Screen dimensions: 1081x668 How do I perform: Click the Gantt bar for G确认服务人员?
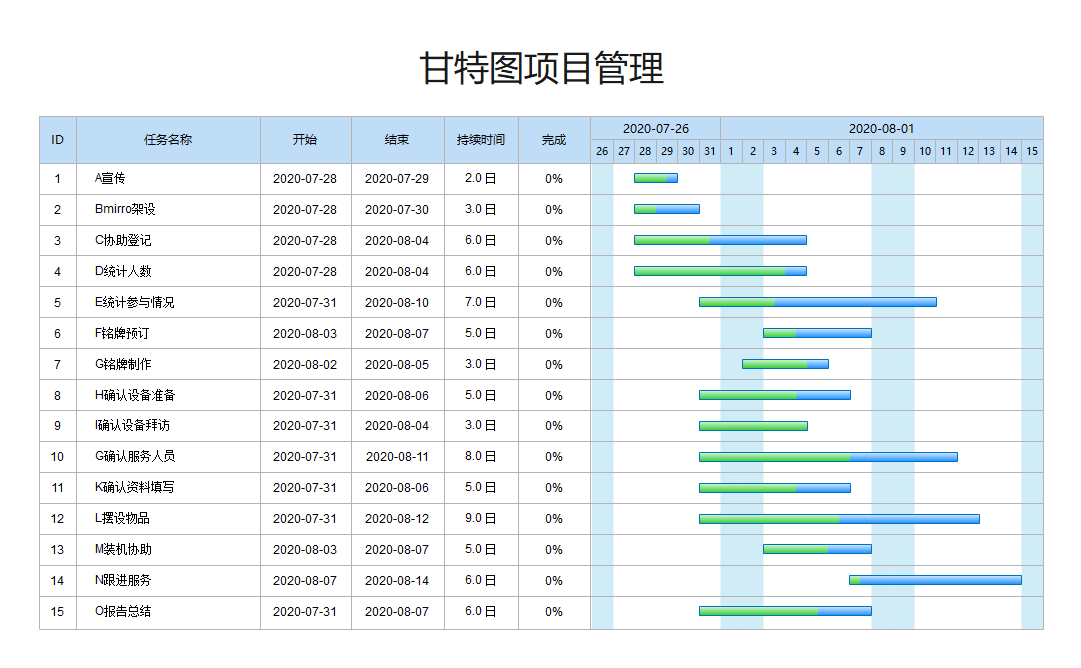coord(828,457)
